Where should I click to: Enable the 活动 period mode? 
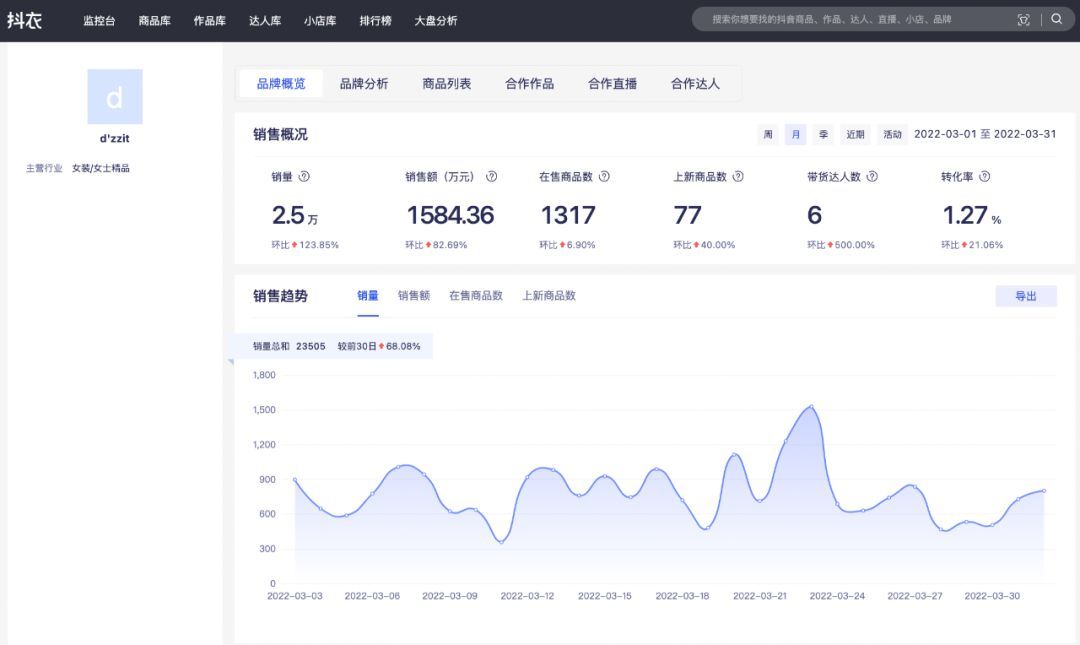[891, 133]
